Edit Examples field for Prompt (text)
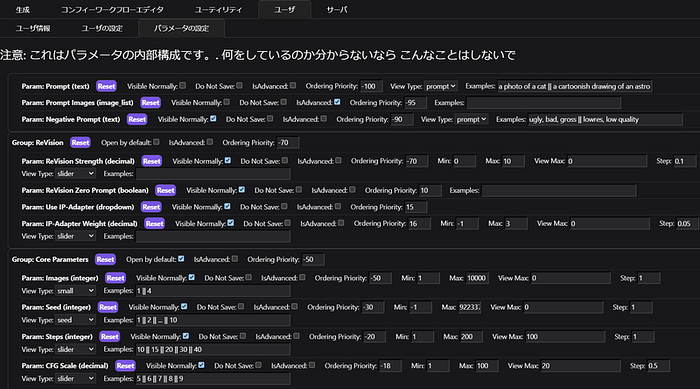Image resolution: width=700 pixels, height=389 pixels. pos(575,86)
